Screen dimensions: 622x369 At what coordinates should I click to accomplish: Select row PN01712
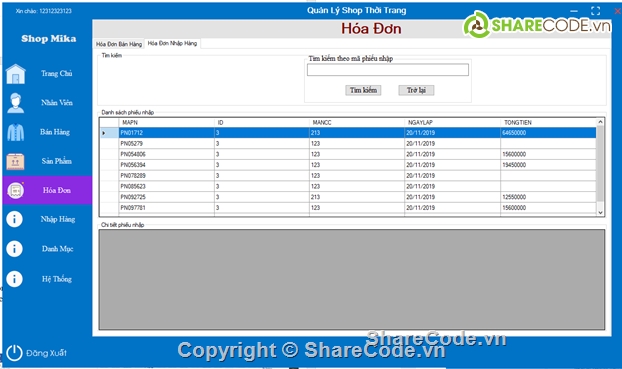(x=348, y=133)
